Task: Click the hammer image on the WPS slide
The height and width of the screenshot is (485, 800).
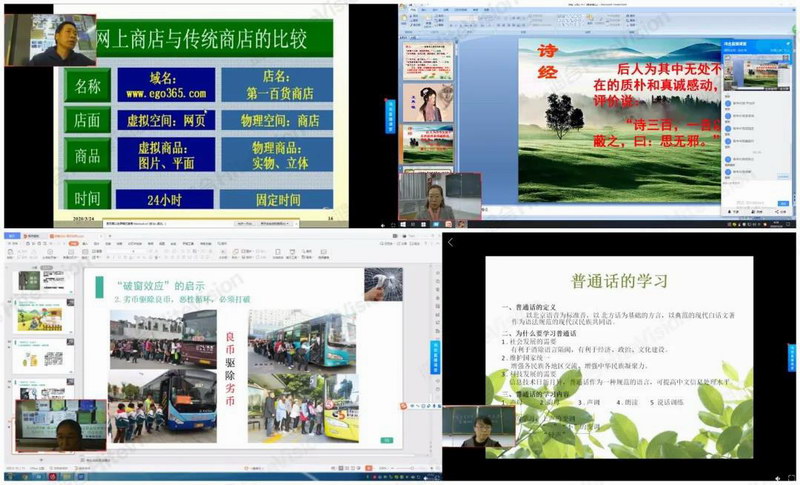Action: (x=383, y=284)
